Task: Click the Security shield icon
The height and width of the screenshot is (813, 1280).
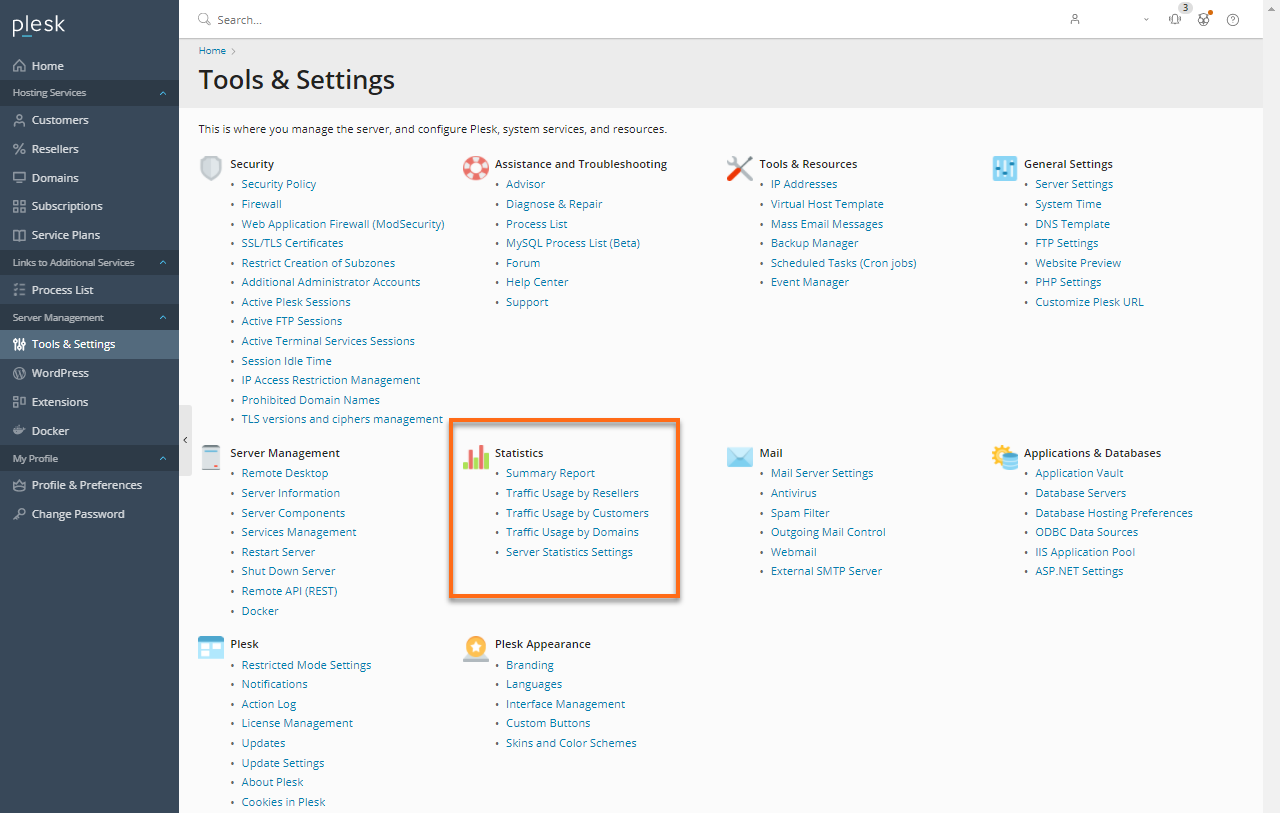Action: pos(210,167)
